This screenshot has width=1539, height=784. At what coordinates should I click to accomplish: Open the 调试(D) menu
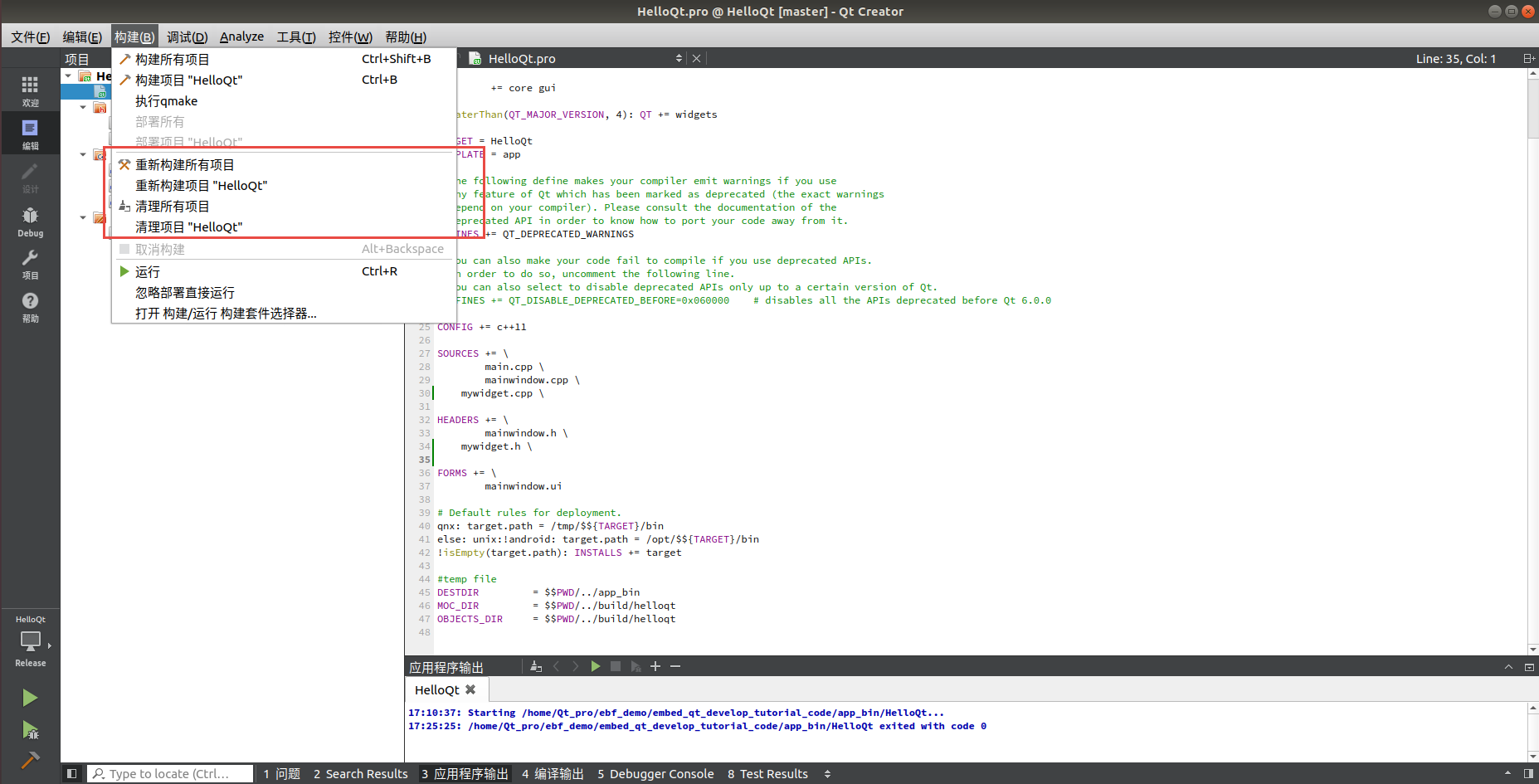click(187, 37)
